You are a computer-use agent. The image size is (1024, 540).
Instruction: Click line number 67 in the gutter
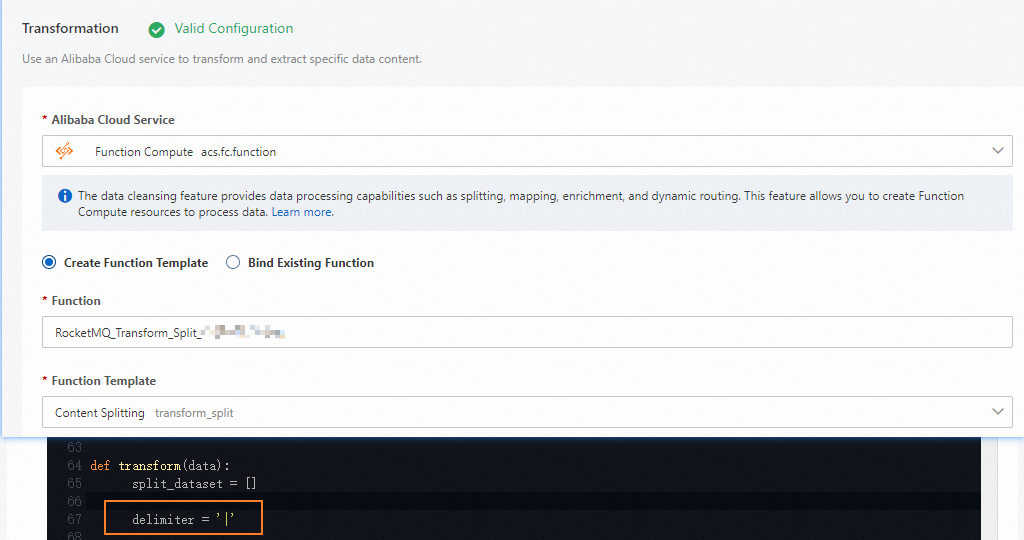pyautogui.click(x=74, y=519)
